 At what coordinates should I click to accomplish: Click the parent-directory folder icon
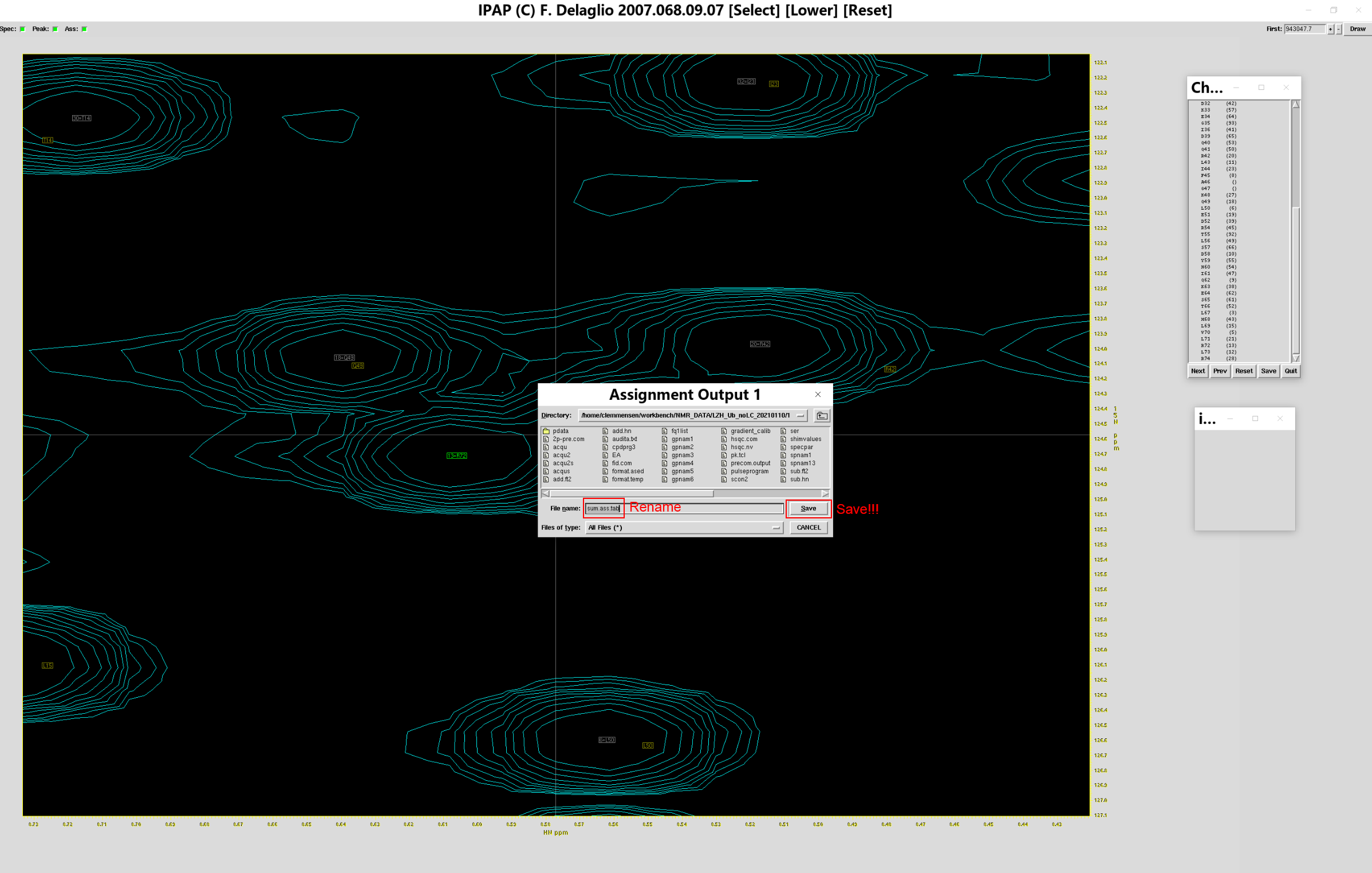(822, 416)
